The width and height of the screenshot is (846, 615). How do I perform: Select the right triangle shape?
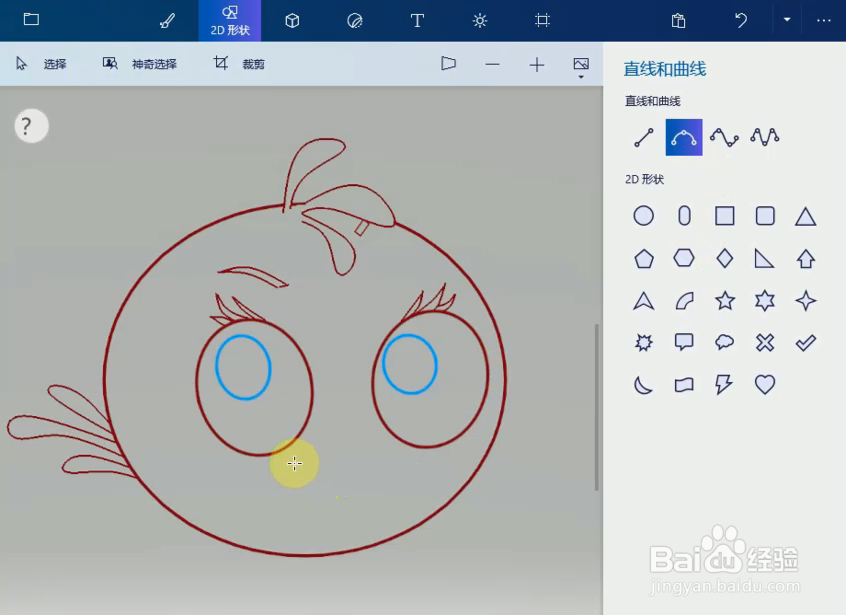(765, 258)
